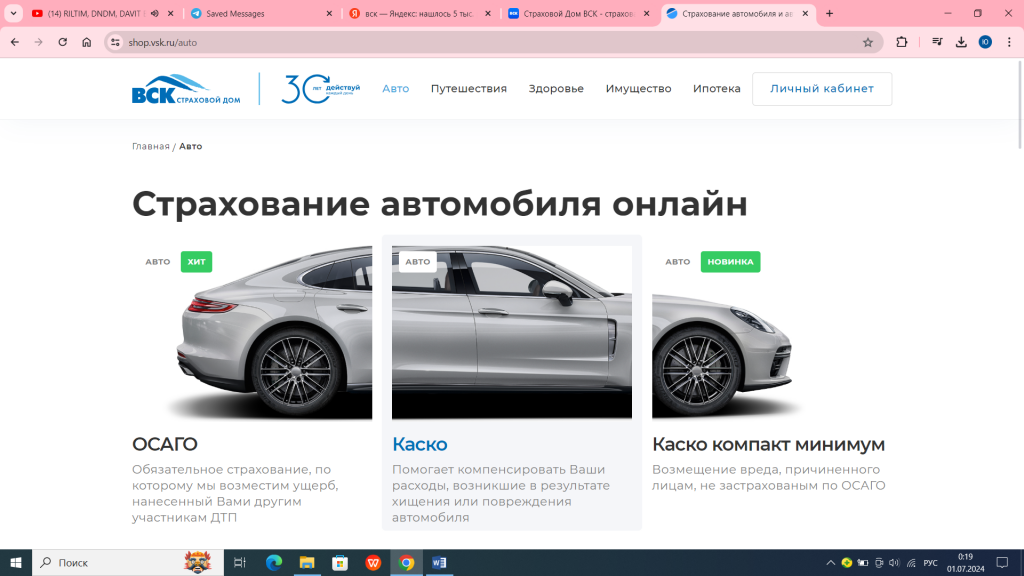Open Microsoft Word from taskbar

pos(440,562)
